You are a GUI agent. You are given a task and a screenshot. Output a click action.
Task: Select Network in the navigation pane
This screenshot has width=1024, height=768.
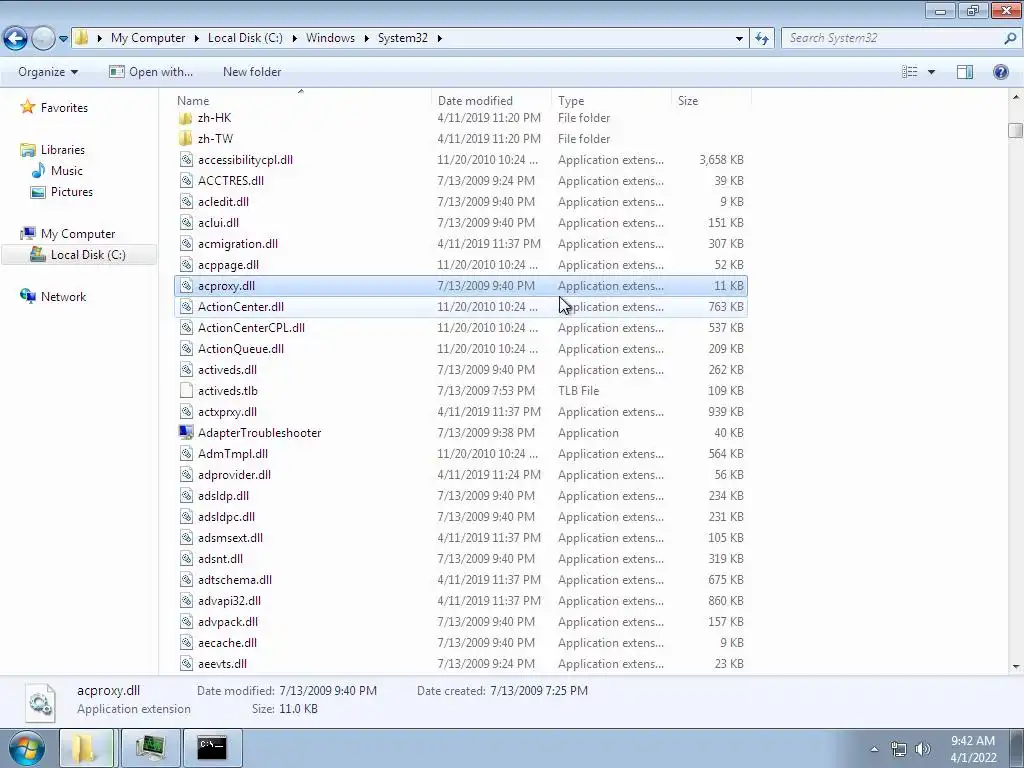click(63, 296)
